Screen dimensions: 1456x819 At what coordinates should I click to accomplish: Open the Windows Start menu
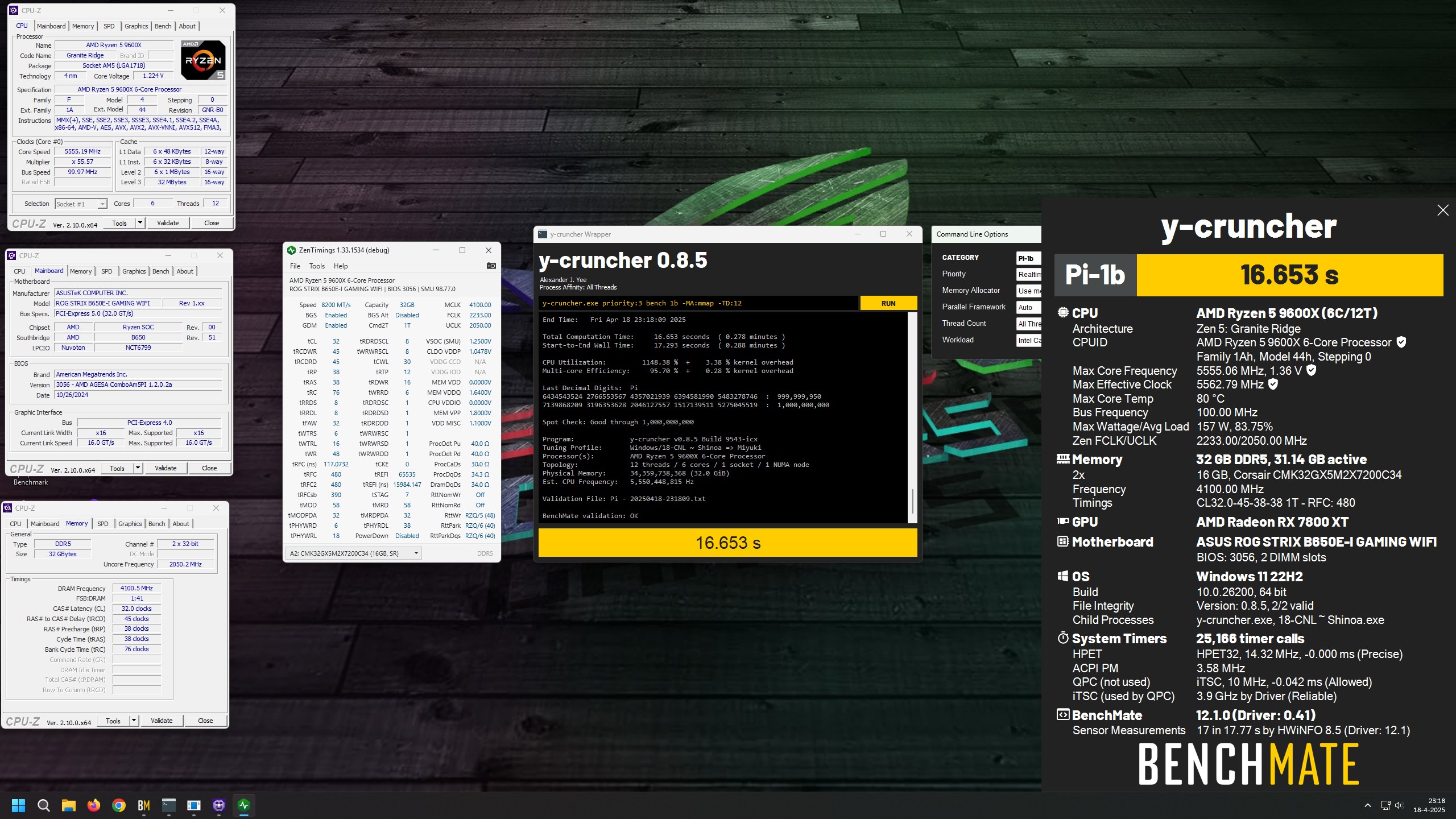pyautogui.click(x=18, y=805)
